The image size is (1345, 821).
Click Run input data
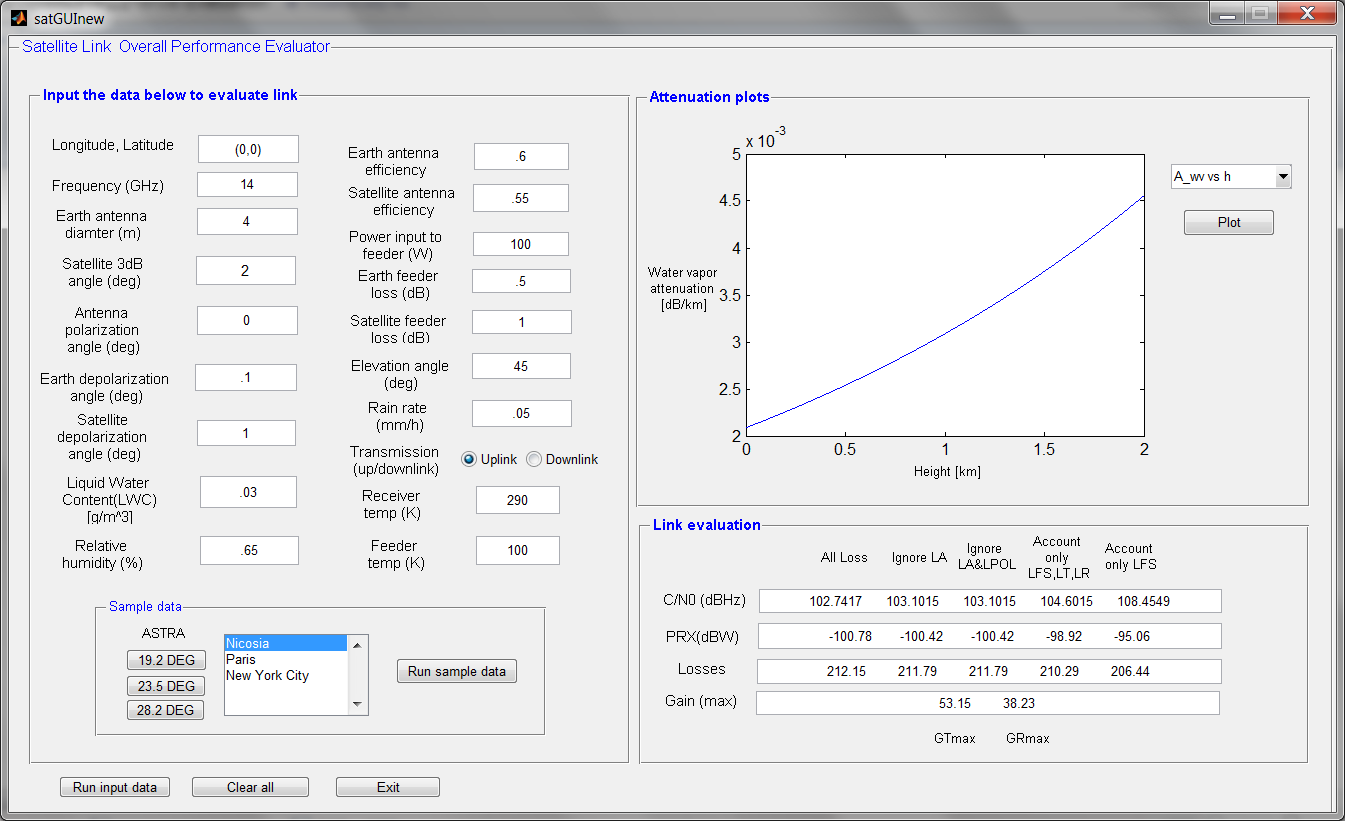click(x=114, y=787)
